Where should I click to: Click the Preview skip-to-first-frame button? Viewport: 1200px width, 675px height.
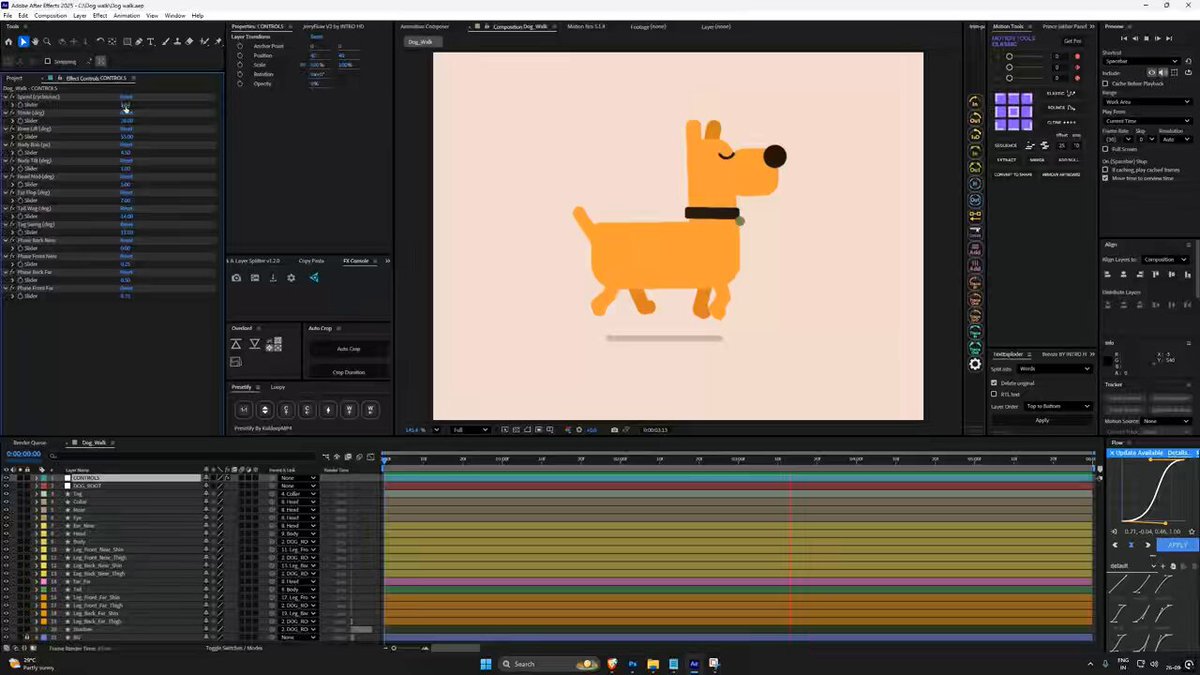1124,38
